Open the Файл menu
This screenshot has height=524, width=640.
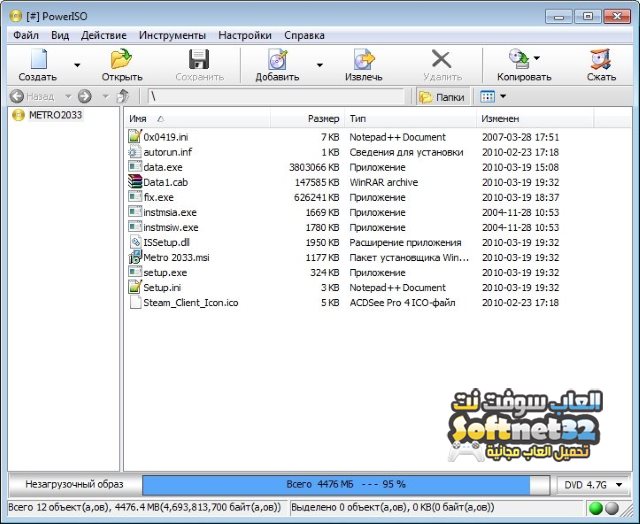pos(26,36)
